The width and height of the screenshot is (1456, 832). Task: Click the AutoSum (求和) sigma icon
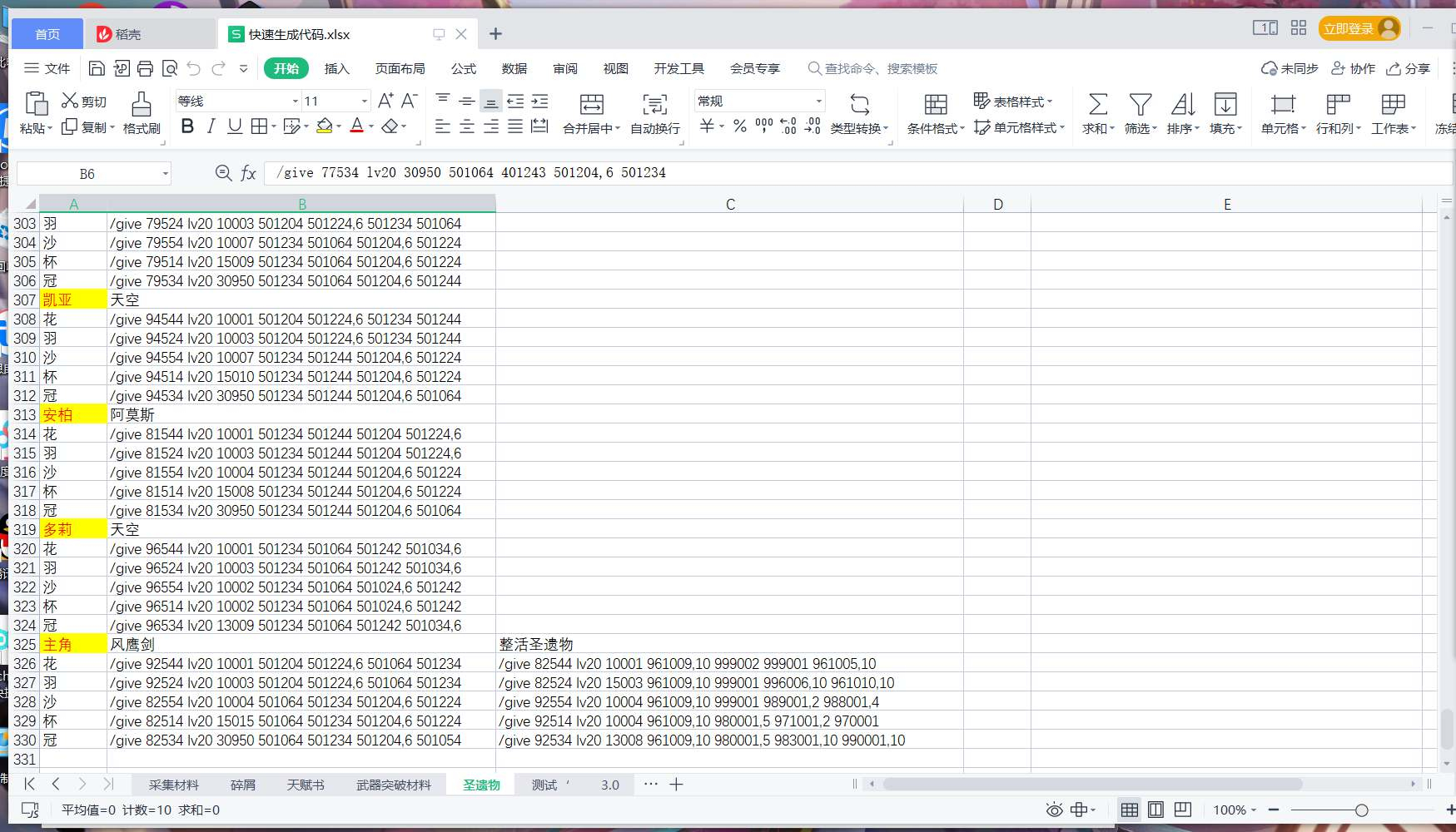(1098, 104)
